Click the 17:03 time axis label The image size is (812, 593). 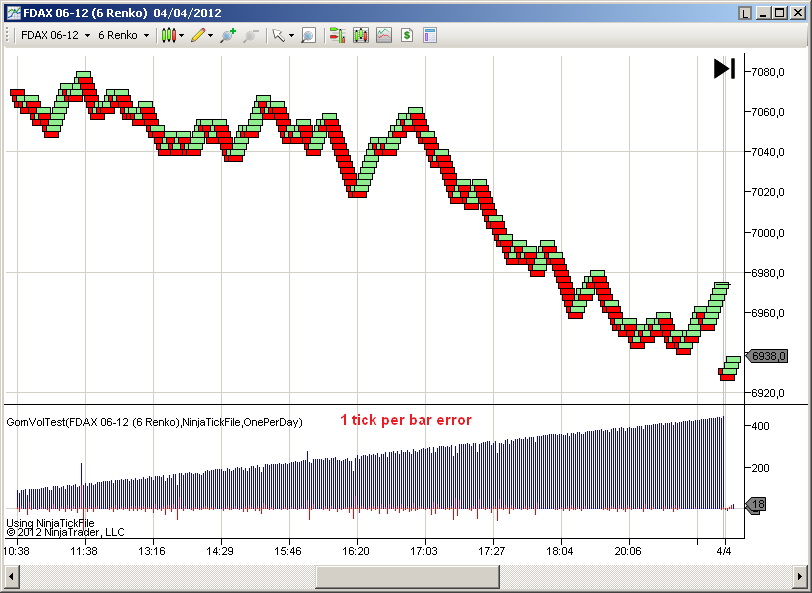pyautogui.click(x=425, y=551)
